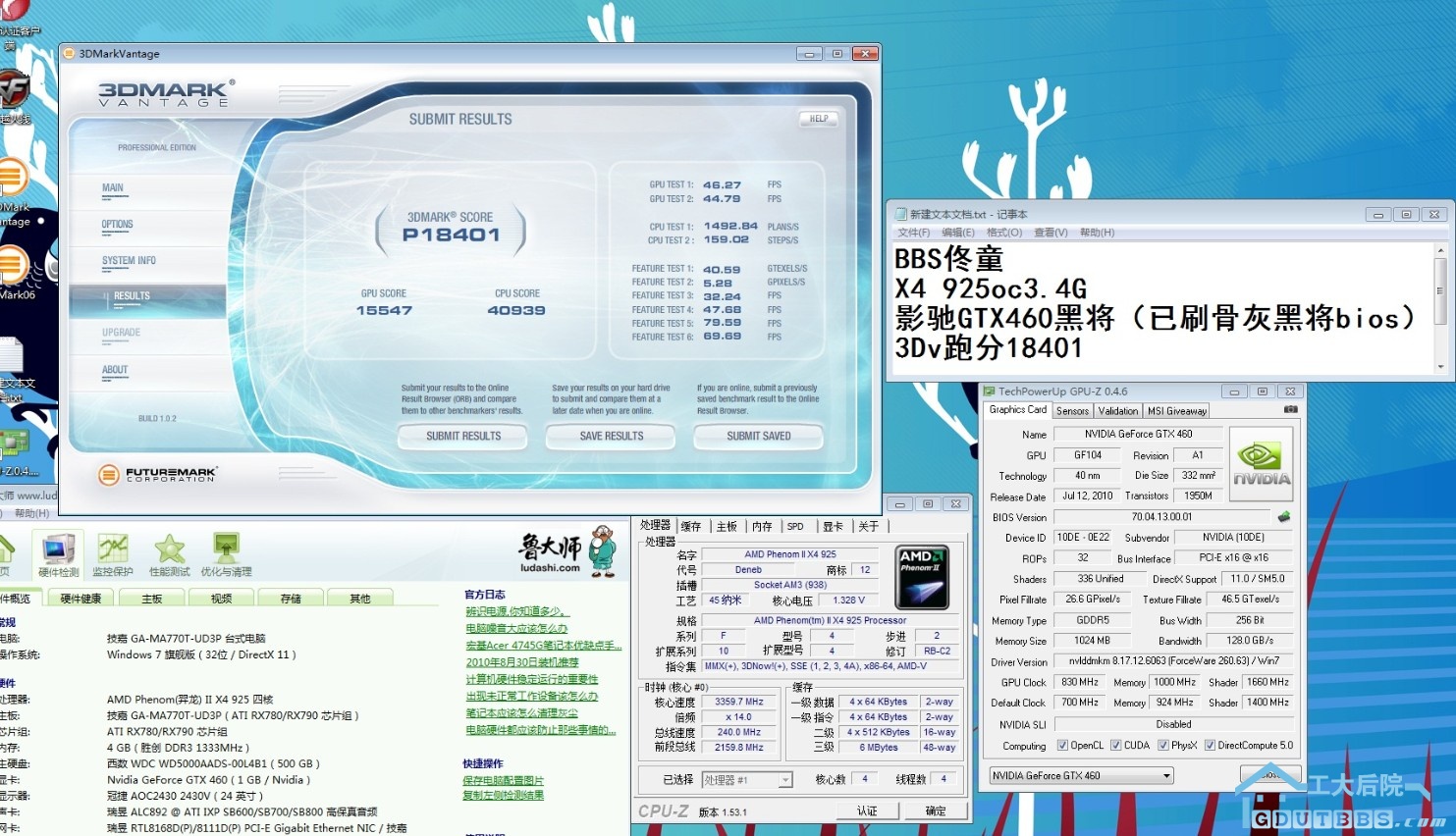Click the 保存电脑配置图片 quick action link
Screen dimensions: 1456x836
pos(503,780)
